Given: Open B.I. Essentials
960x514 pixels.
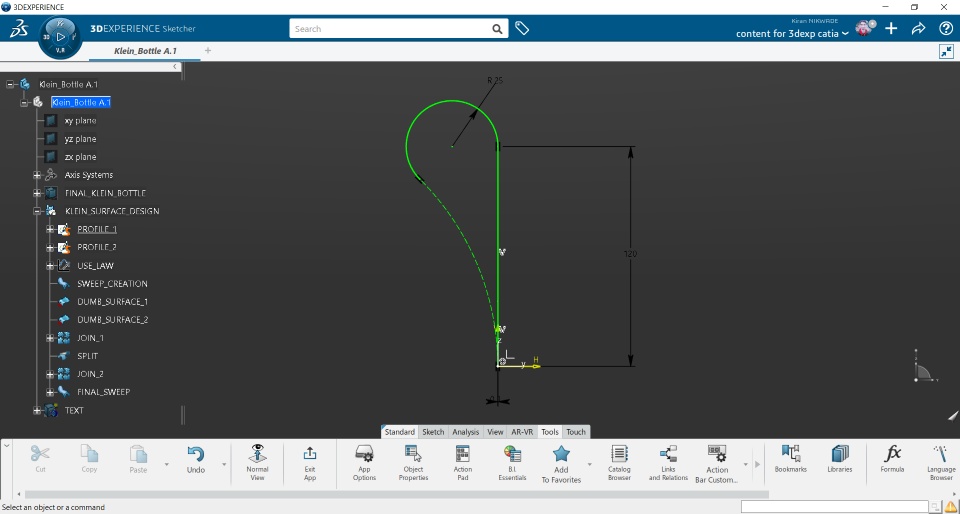Looking at the screenshot, I should (512, 461).
